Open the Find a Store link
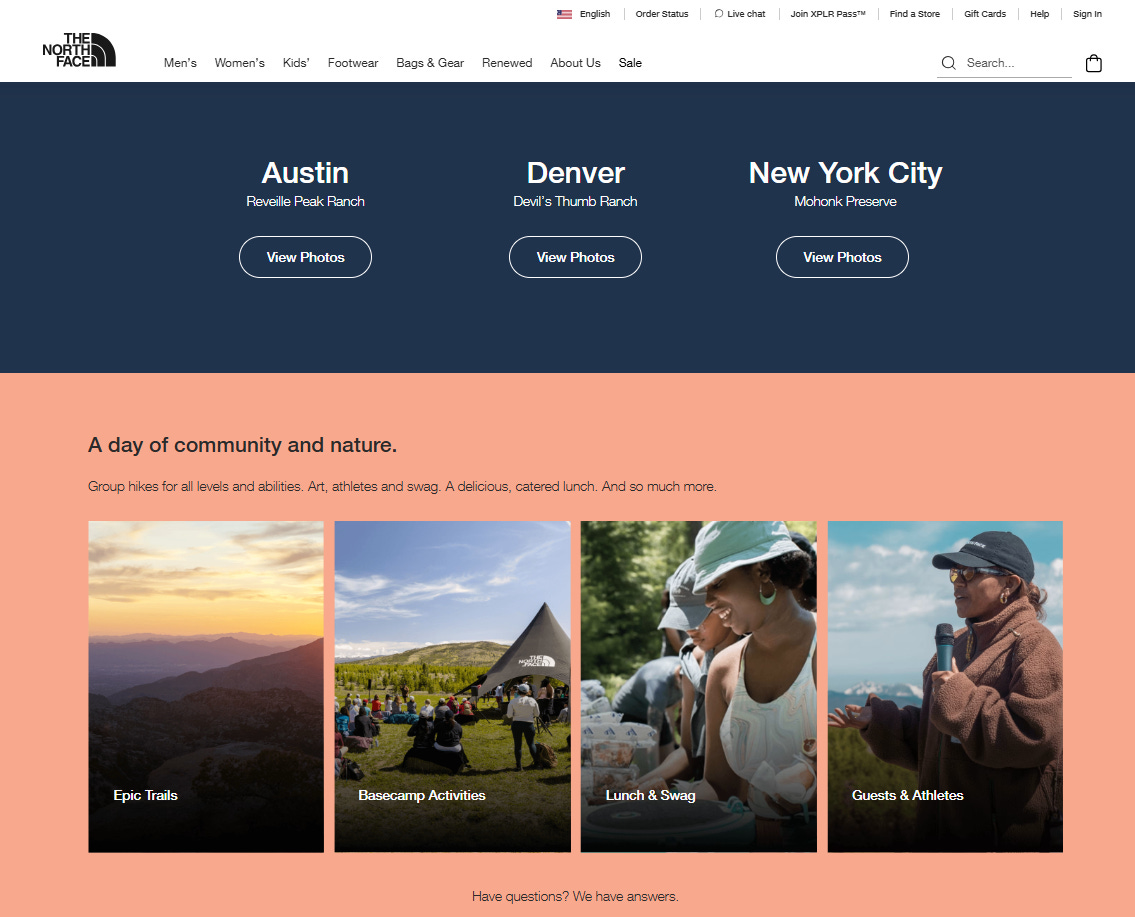The height and width of the screenshot is (917, 1135). tap(914, 14)
